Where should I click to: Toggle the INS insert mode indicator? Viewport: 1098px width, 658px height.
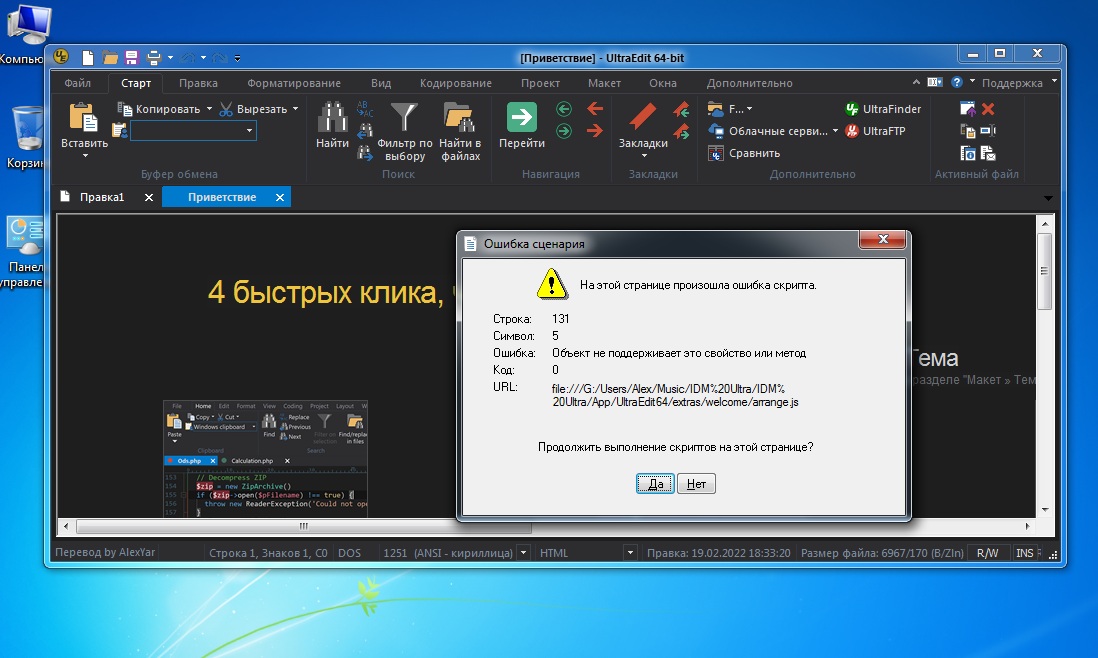(1024, 553)
